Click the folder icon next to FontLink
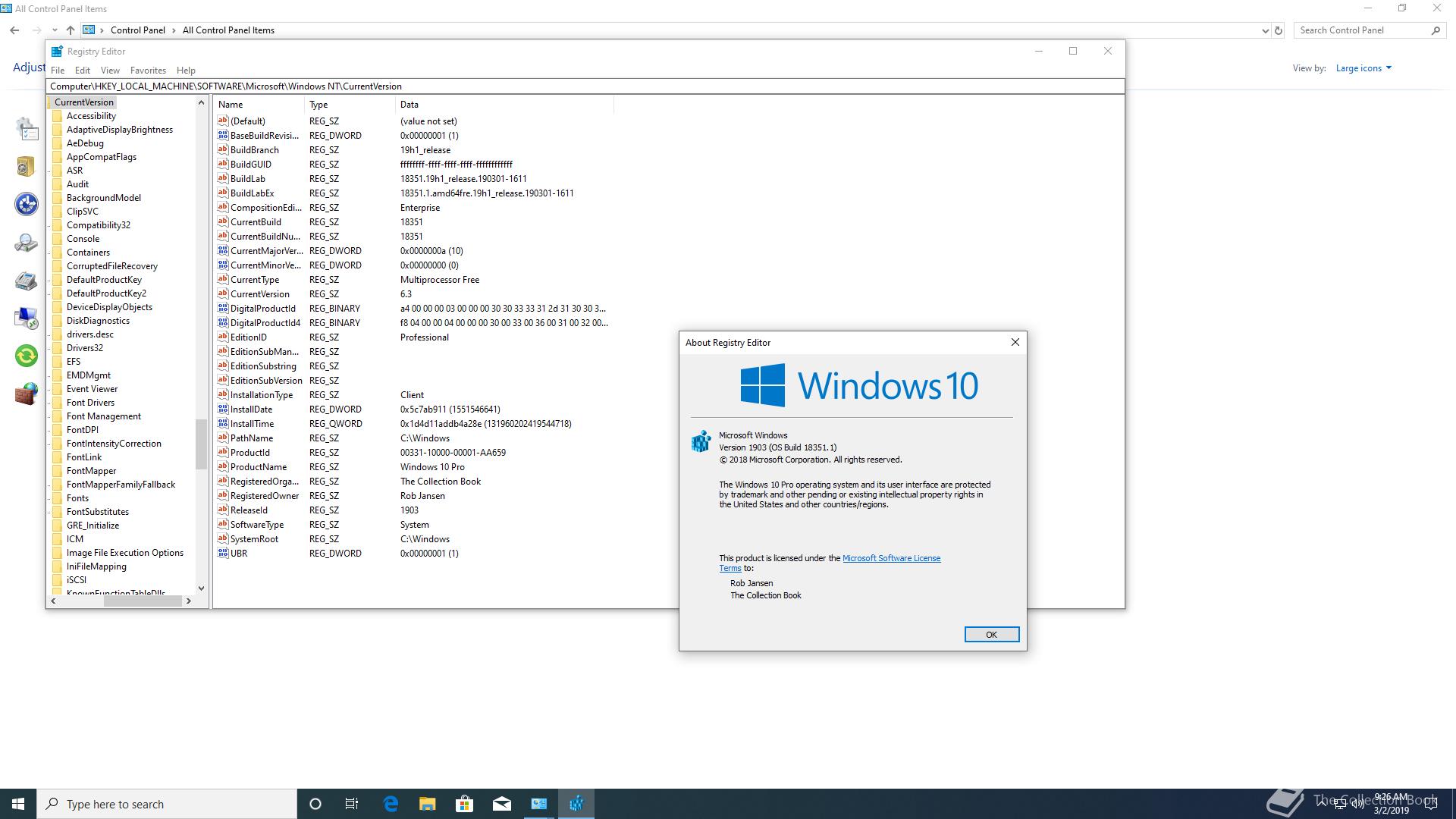The image size is (1456, 819). point(57,457)
